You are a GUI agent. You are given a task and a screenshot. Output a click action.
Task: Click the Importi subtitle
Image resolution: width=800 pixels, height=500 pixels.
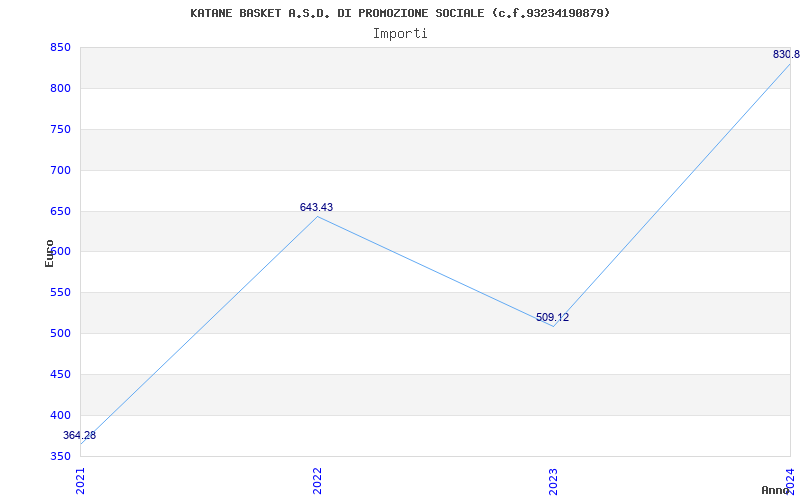click(x=400, y=34)
